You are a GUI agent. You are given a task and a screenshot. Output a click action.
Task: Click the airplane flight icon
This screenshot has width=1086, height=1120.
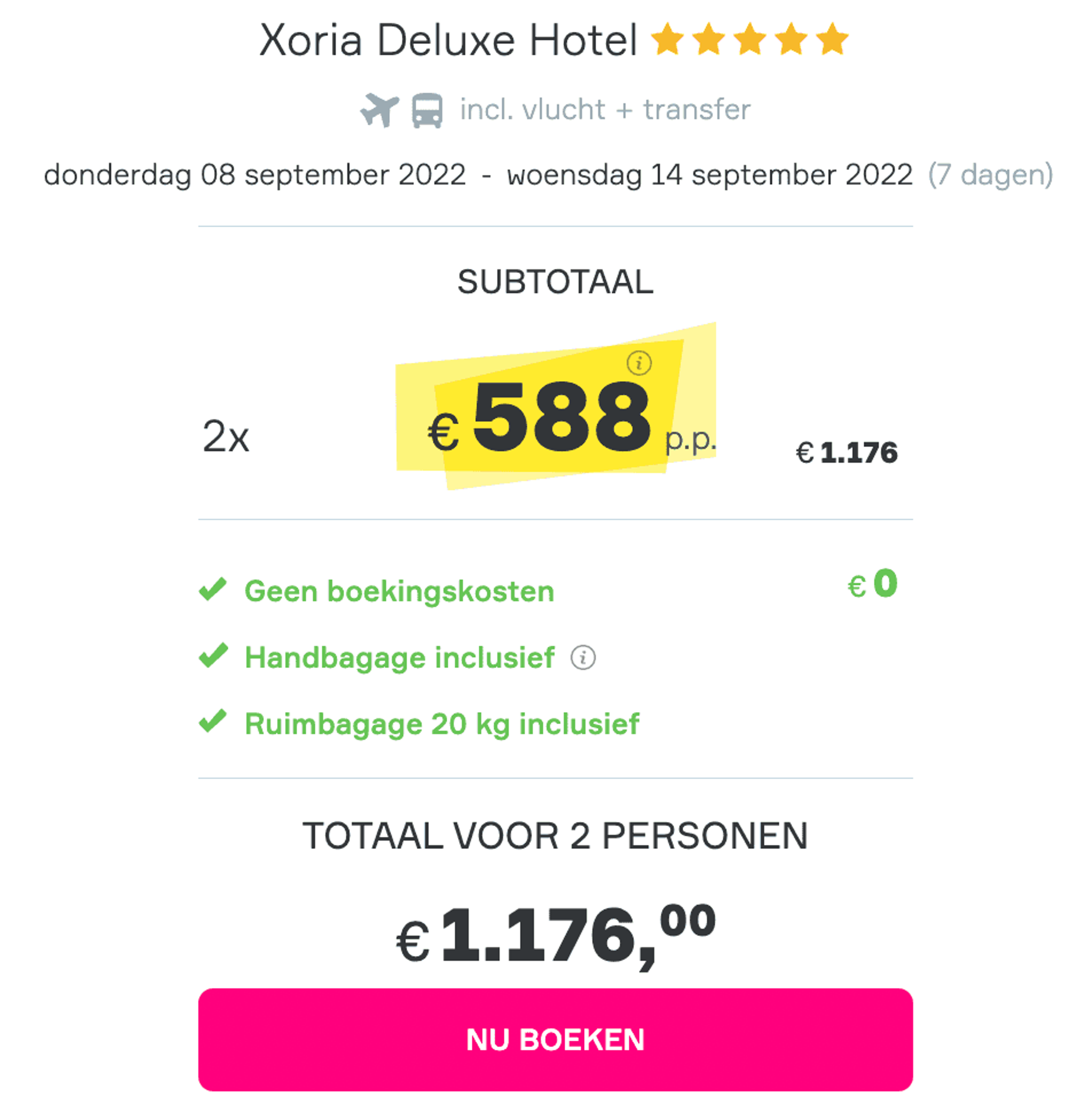pyautogui.click(x=379, y=109)
